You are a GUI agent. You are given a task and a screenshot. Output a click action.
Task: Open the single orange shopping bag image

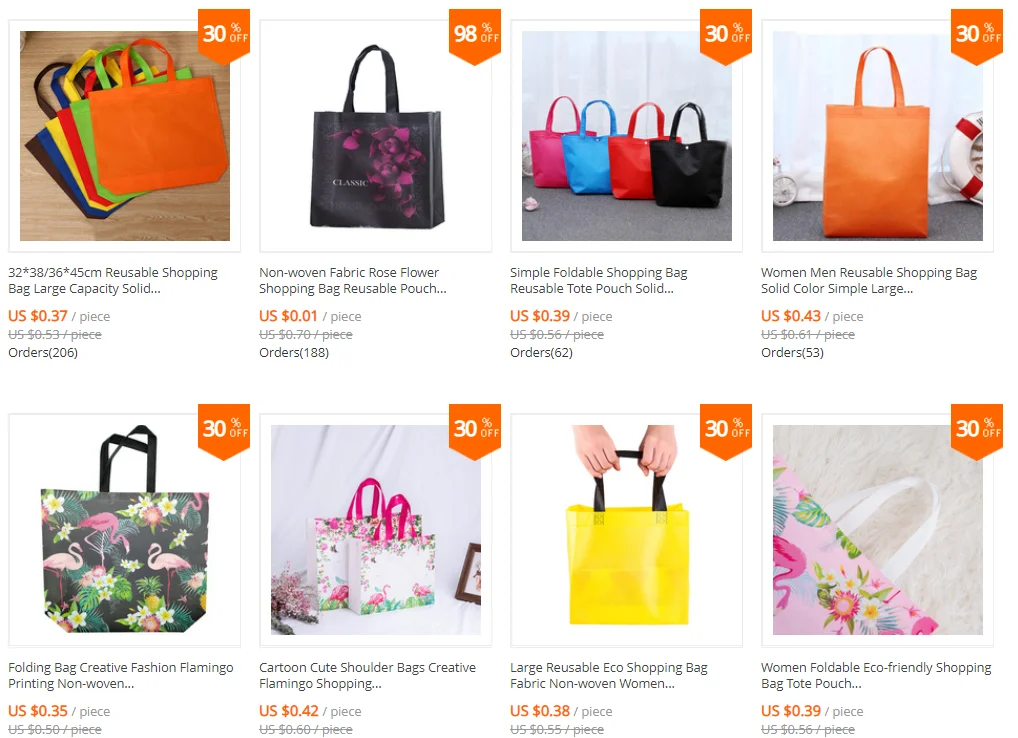coord(878,136)
